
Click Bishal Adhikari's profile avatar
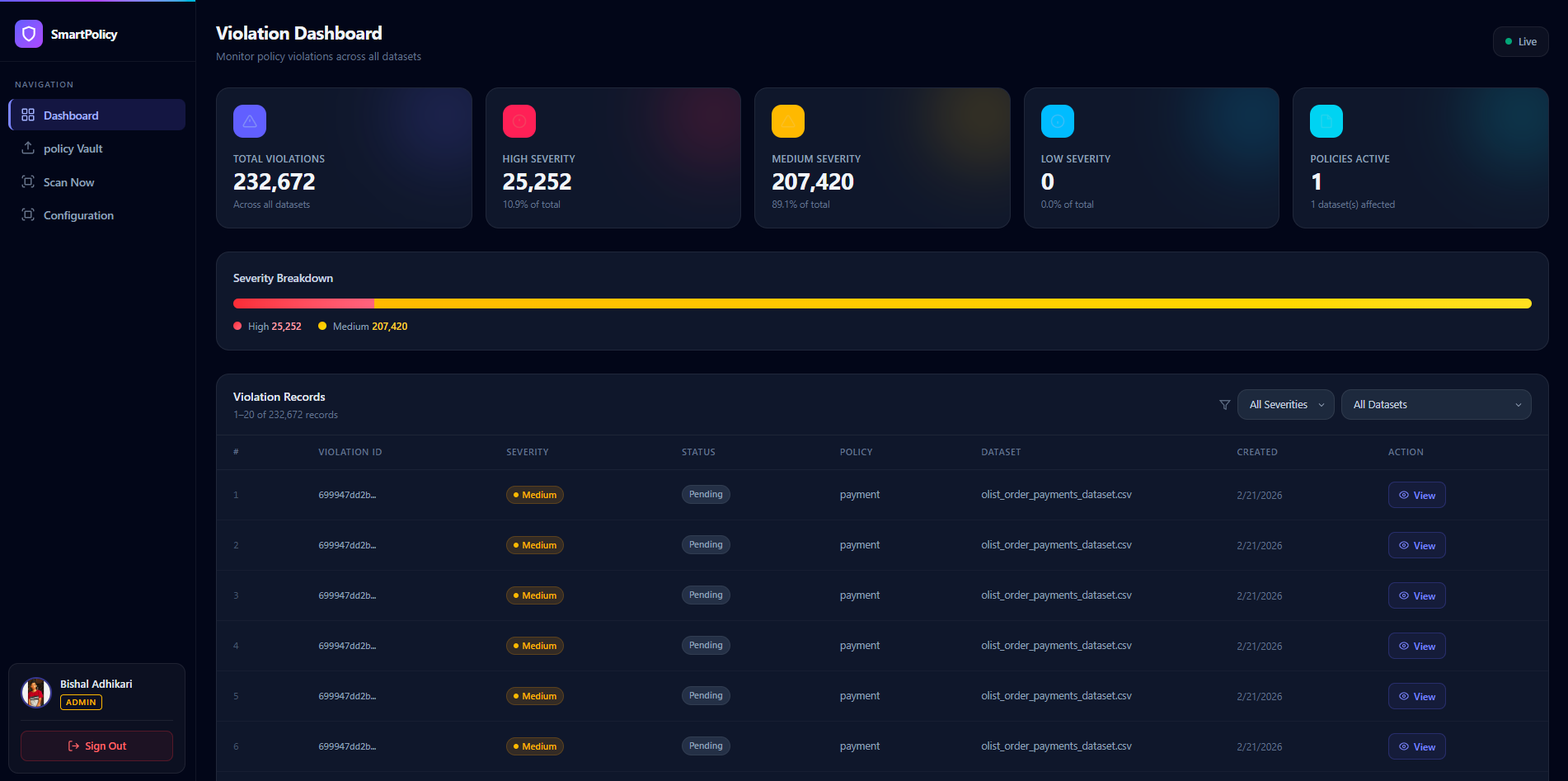coord(36,693)
